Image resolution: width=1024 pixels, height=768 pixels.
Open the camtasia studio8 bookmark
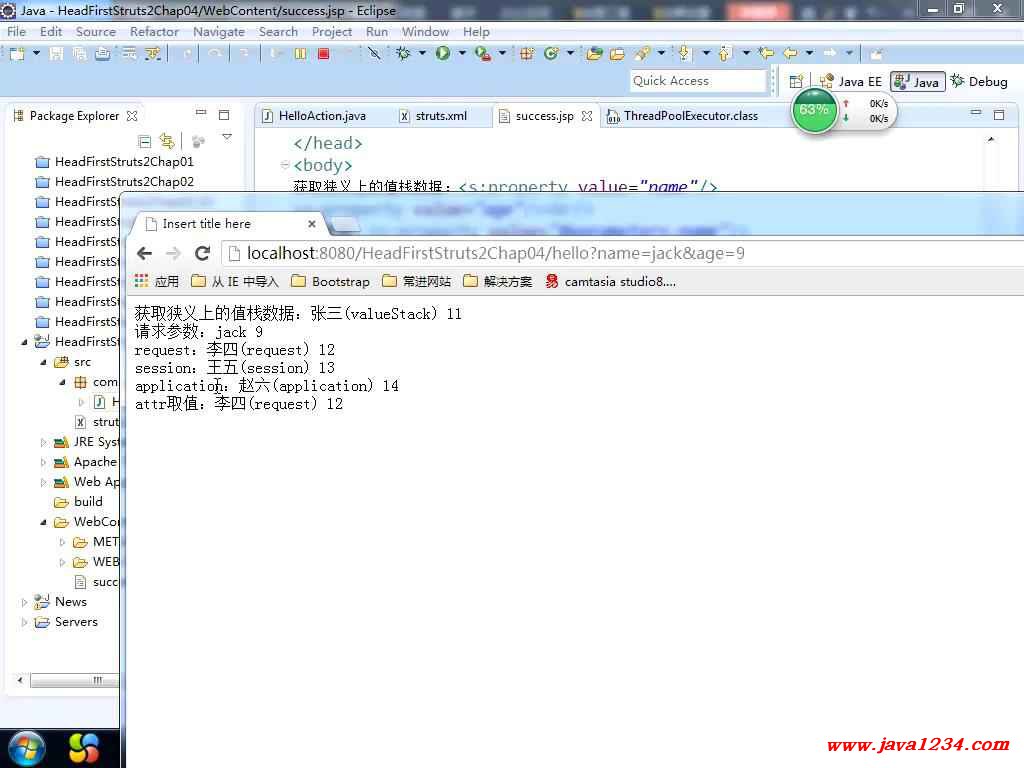click(611, 281)
